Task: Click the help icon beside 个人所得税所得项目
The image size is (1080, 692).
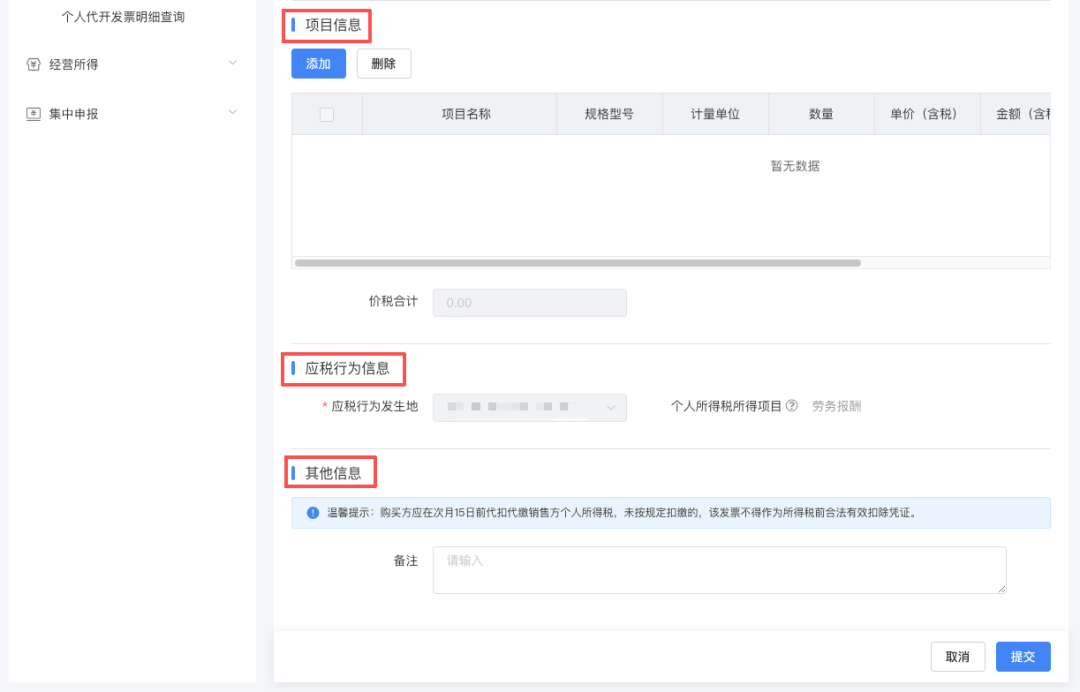Action: 792,406
